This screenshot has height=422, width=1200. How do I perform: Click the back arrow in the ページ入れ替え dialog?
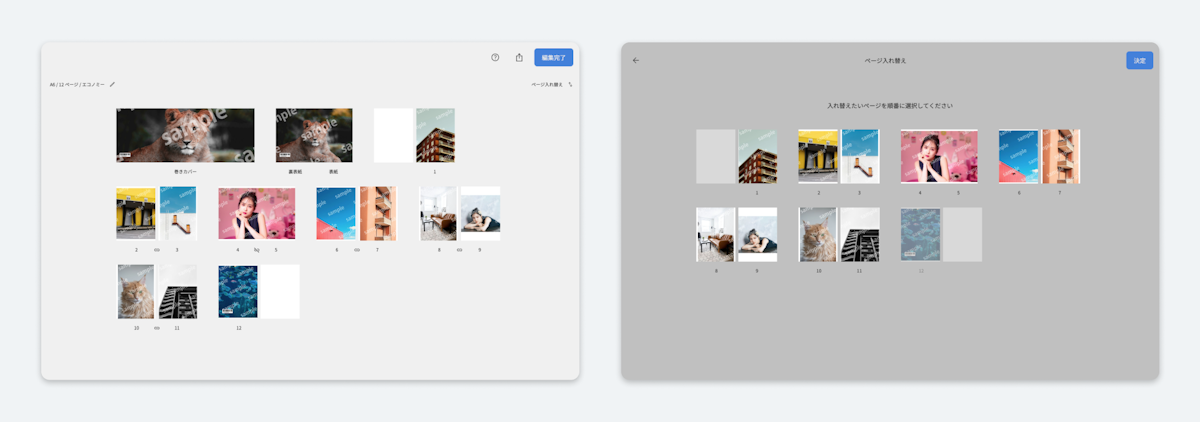[636, 60]
